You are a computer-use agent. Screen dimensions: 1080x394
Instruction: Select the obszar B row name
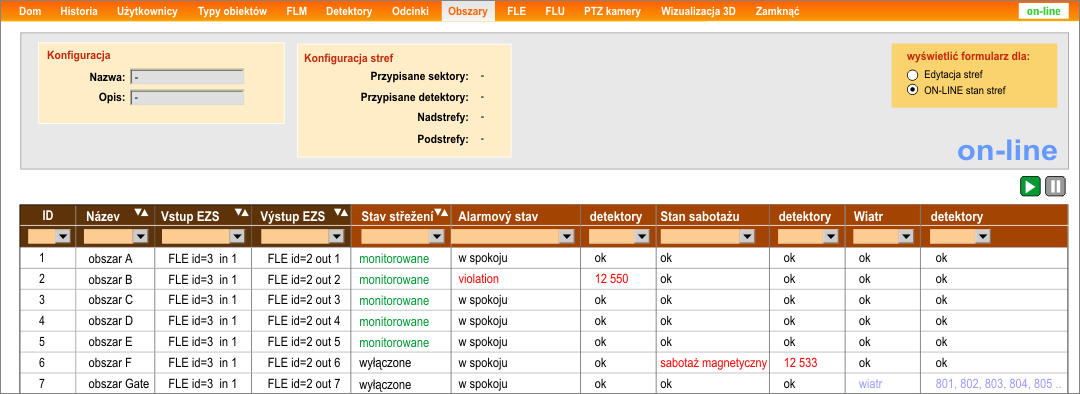click(x=110, y=280)
